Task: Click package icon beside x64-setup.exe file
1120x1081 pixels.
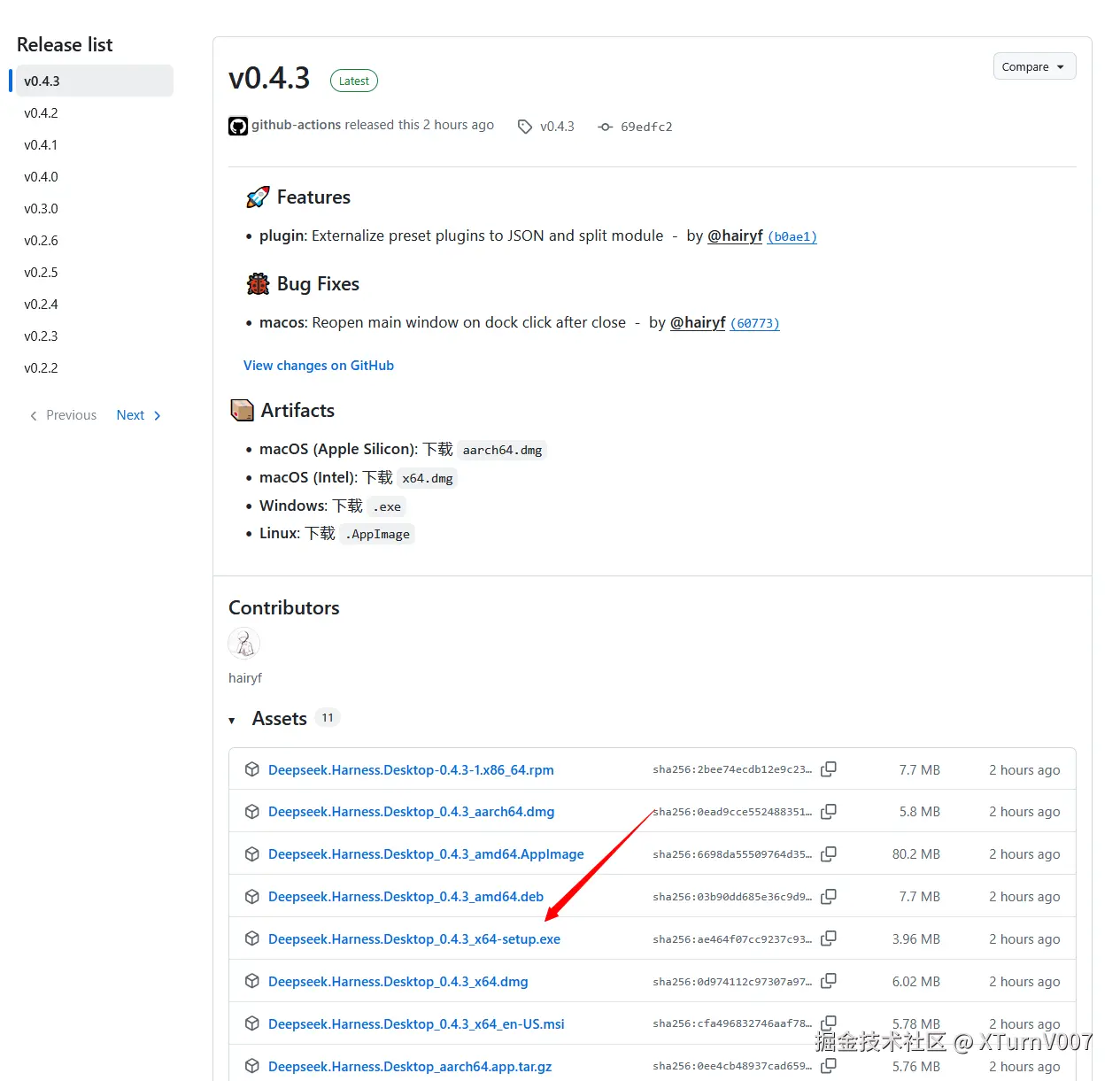Action: [252, 938]
